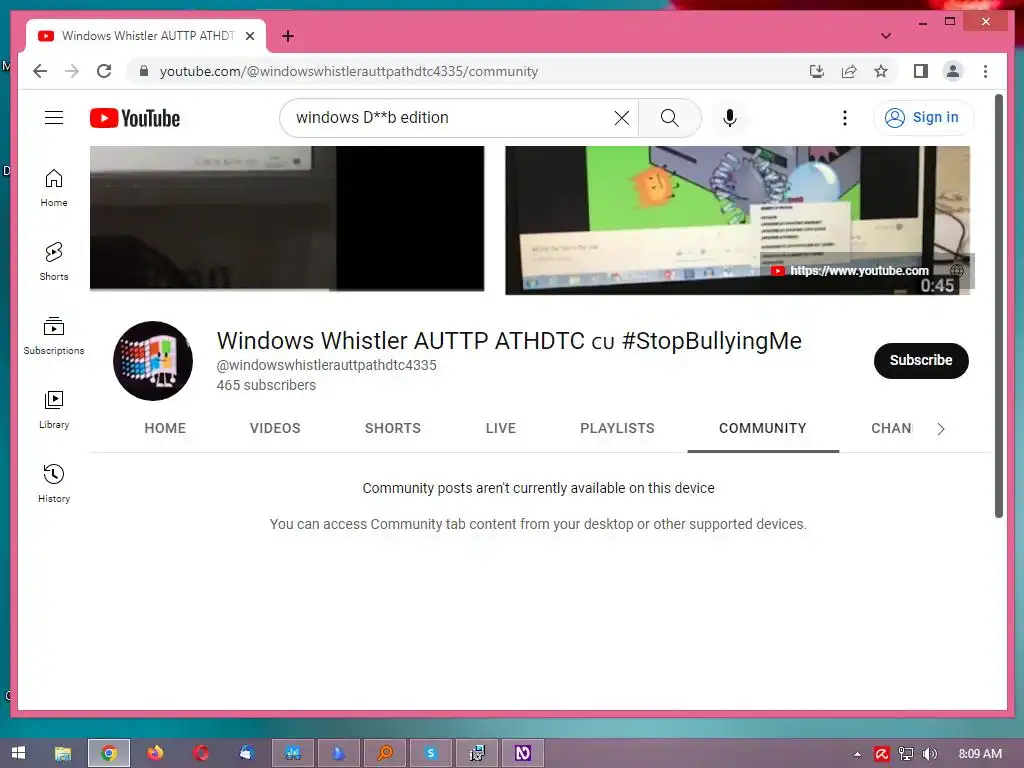Switch to the CHANNELS tab
The image size is (1024, 768).
pyautogui.click(x=891, y=428)
